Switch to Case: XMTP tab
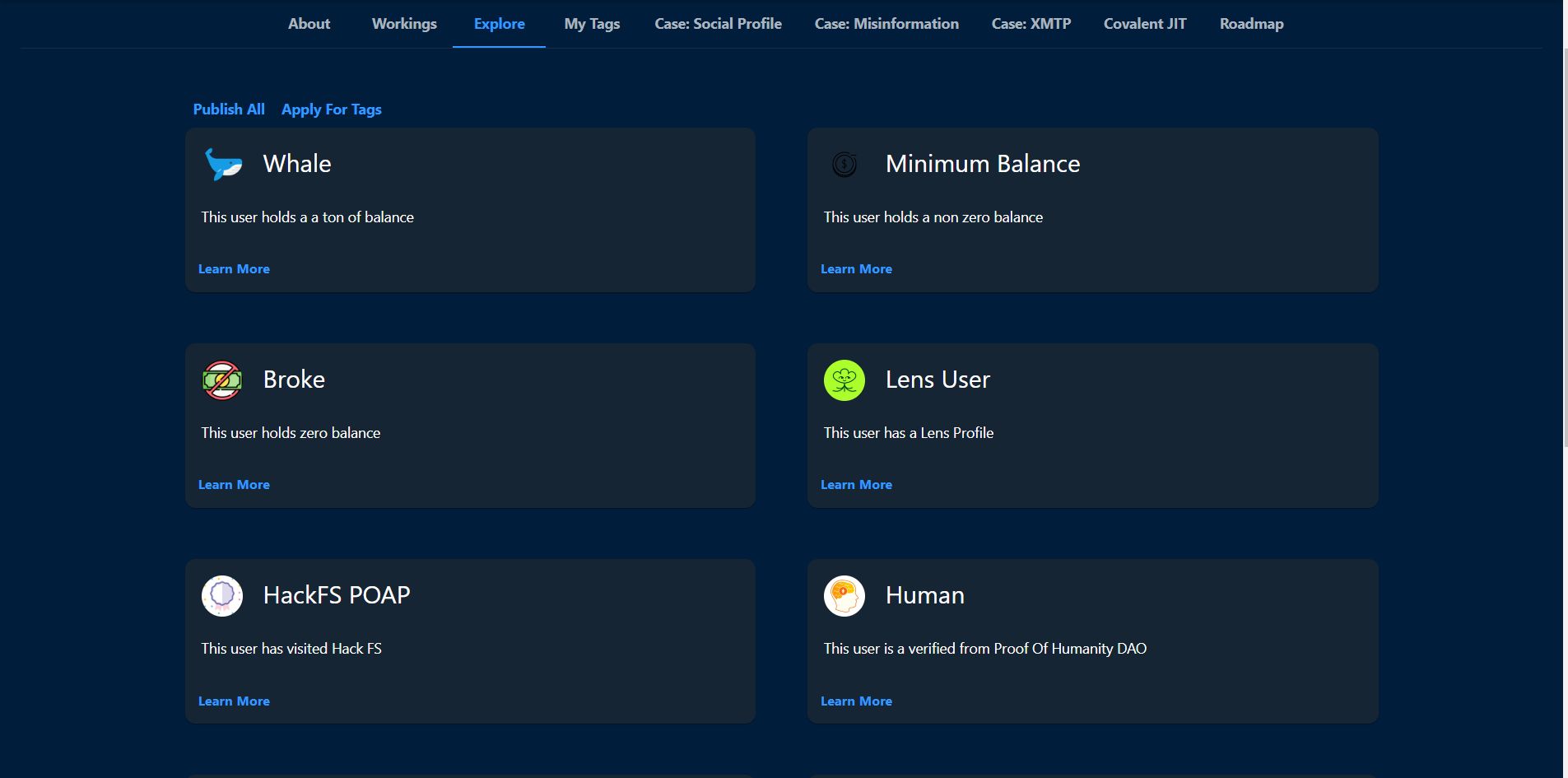The image size is (1568, 778). coord(1031,24)
